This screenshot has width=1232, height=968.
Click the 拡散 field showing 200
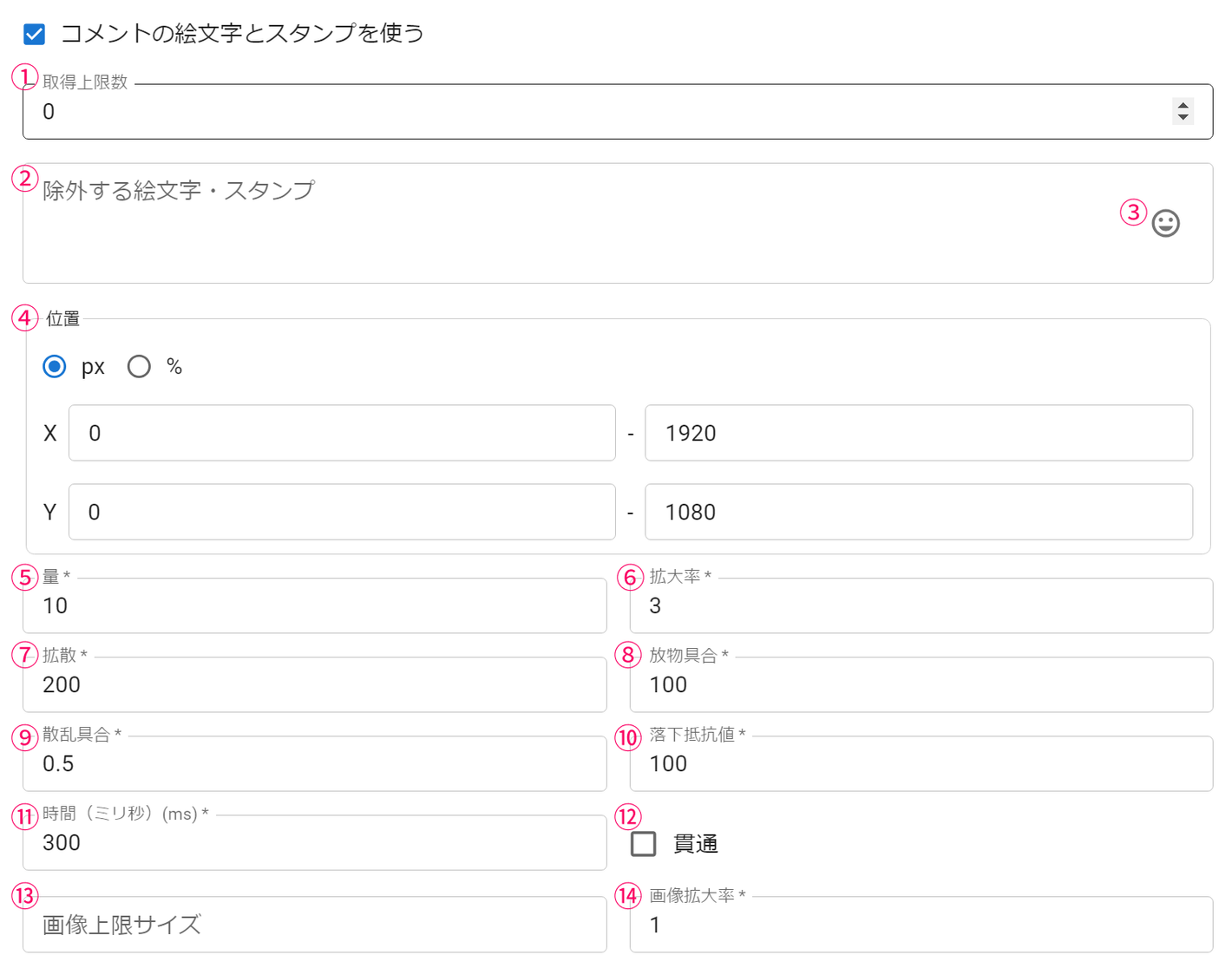click(314, 684)
